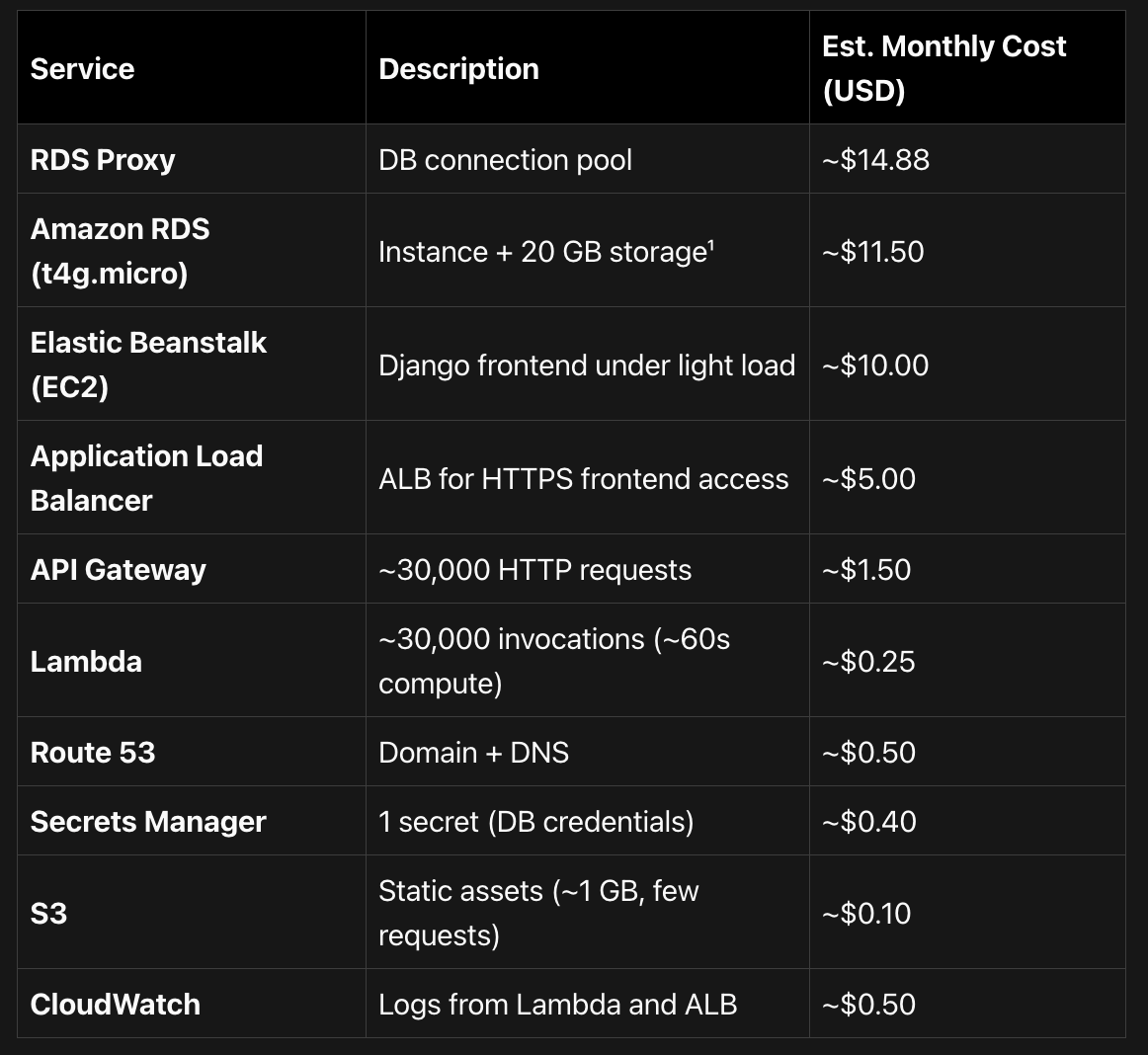Viewport: 1148px width, 1055px height.
Task: Select the Route 53 row label
Action: tap(93, 752)
